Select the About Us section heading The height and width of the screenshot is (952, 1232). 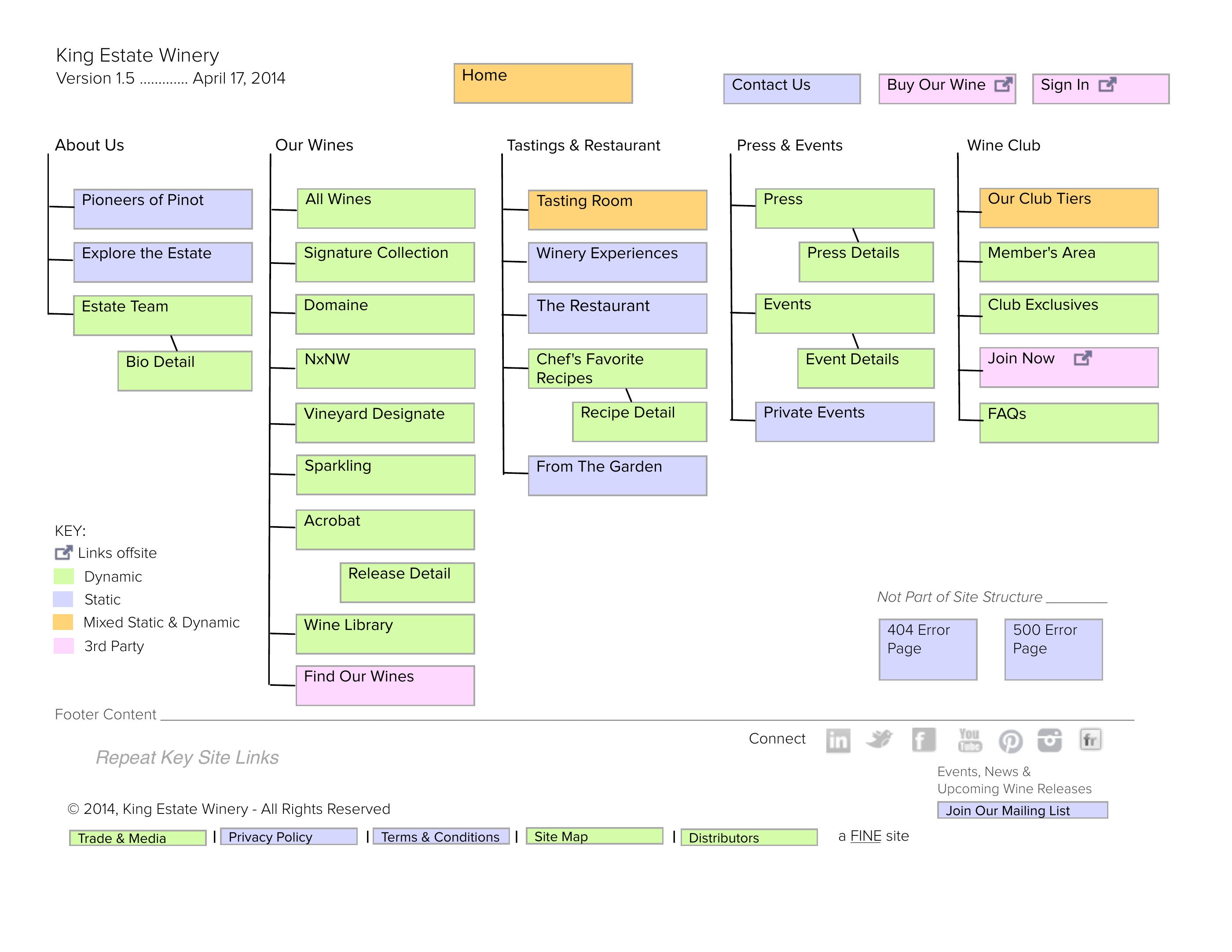[89, 145]
